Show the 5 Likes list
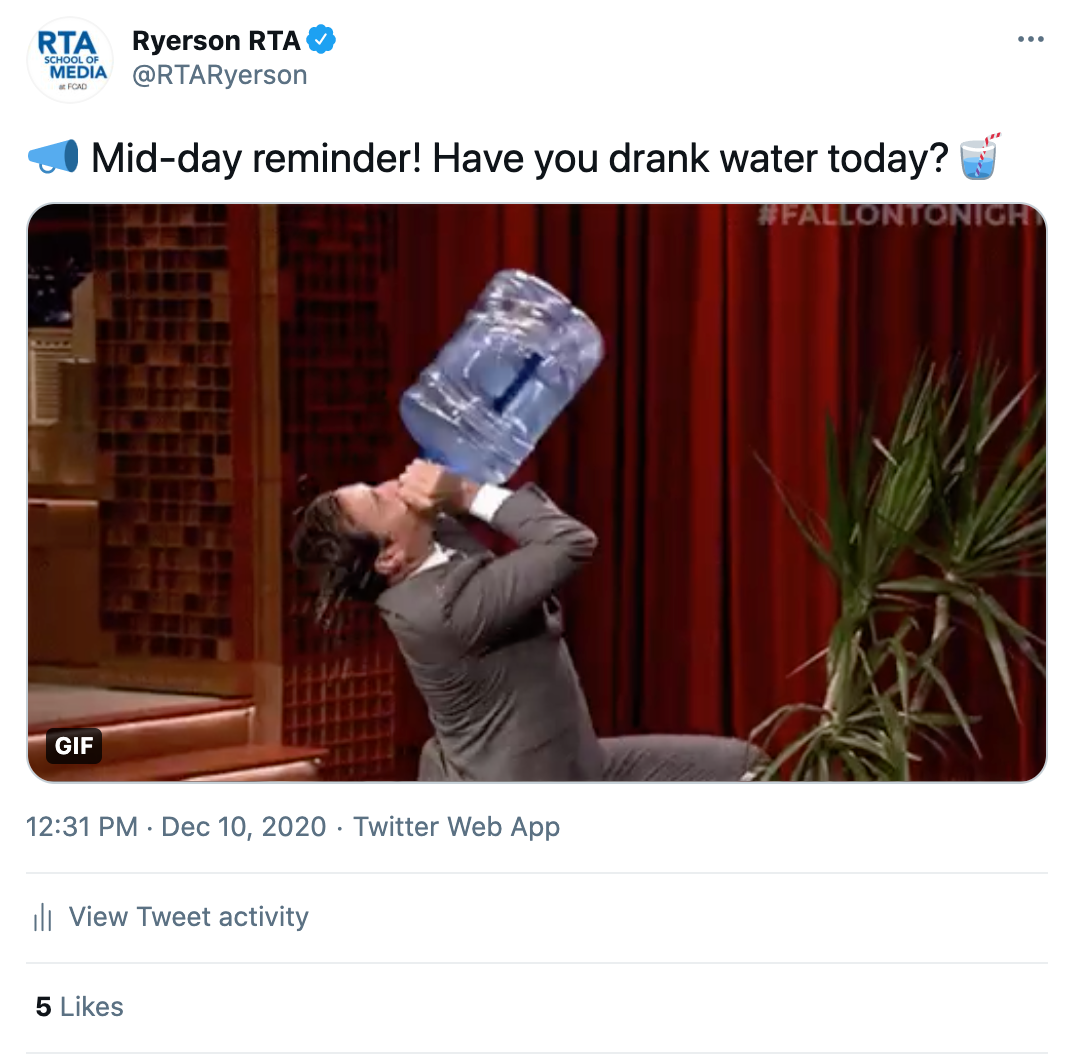Image resolution: width=1068 pixels, height=1058 pixels. tap(80, 1006)
